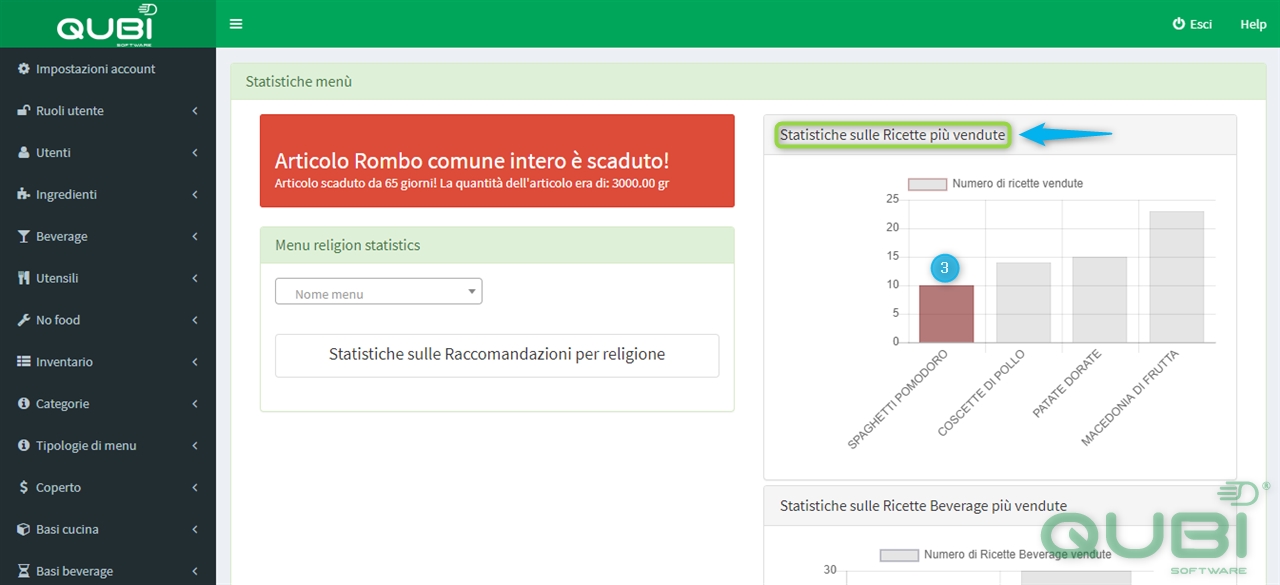Screen dimensions: 1280x585
Task: Click Statistiche sulle Raccomandazioni per religione button
Action: pyautogui.click(x=497, y=355)
